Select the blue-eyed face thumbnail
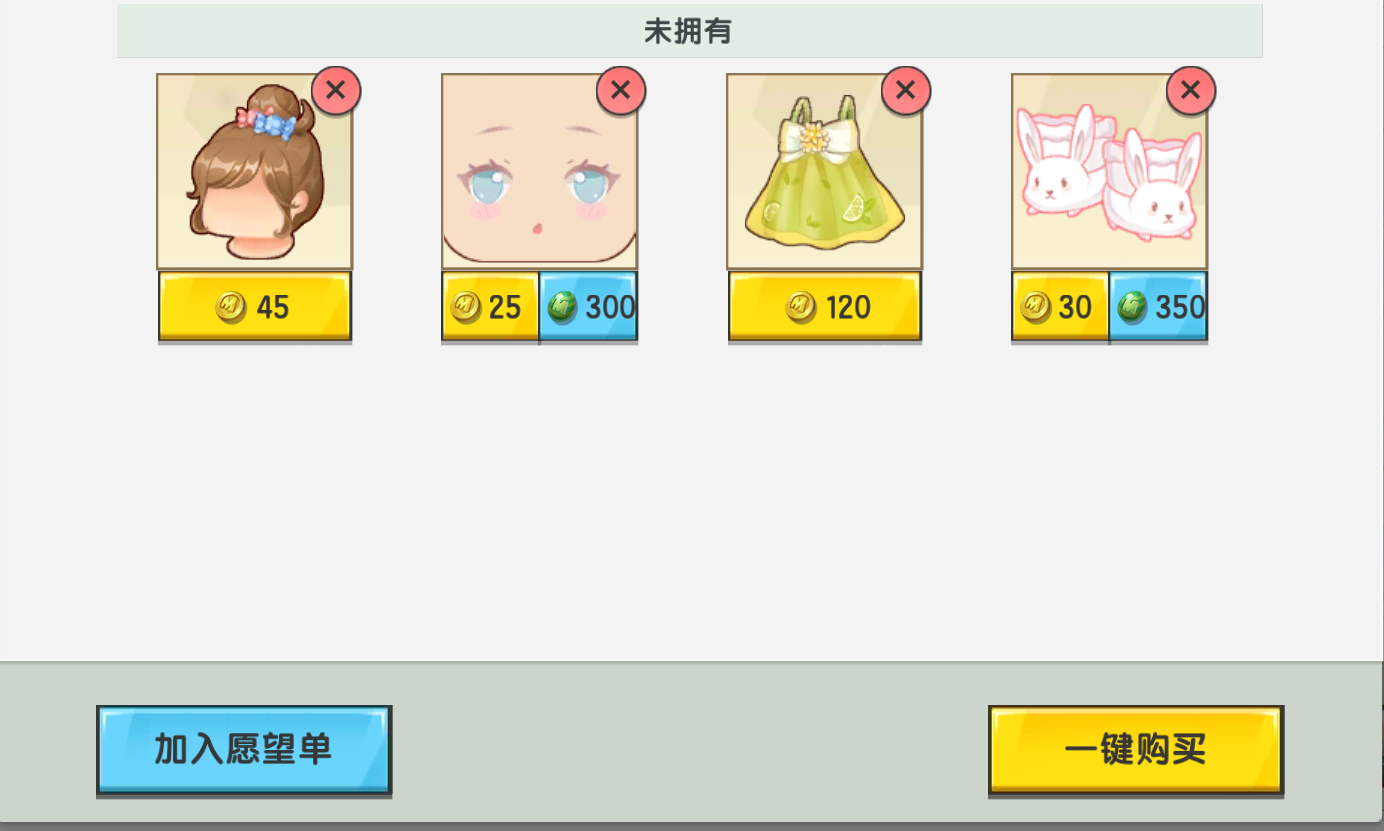 click(x=540, y=171)
